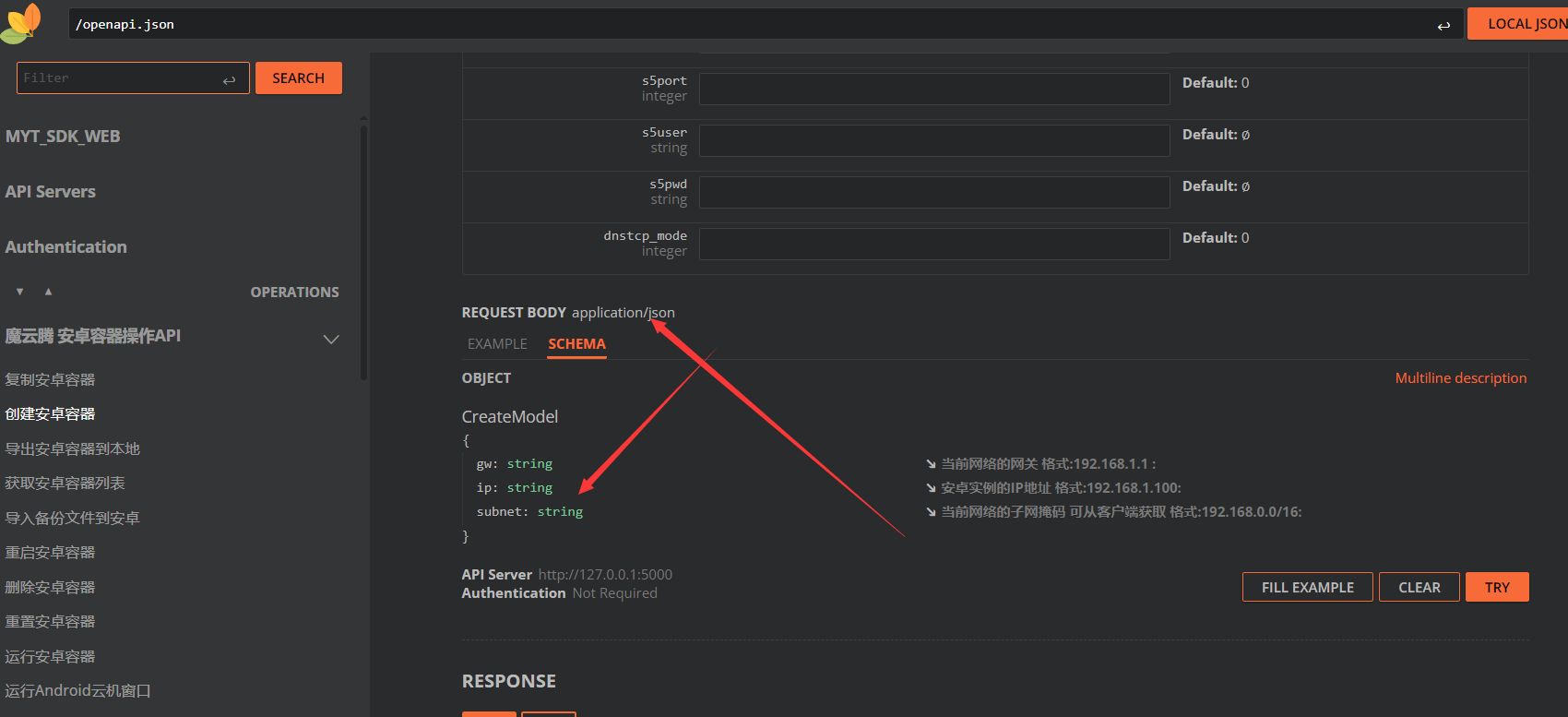Hit the TRY button

tap(1496, 587)
